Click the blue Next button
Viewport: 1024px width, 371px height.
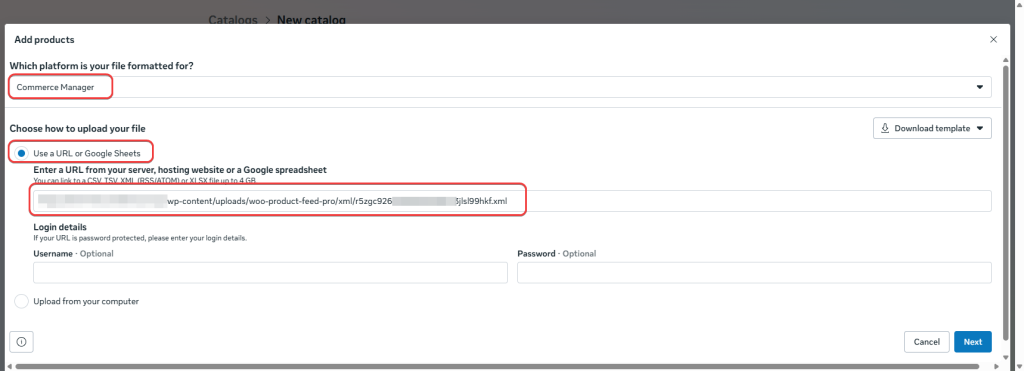pos(973,342)
